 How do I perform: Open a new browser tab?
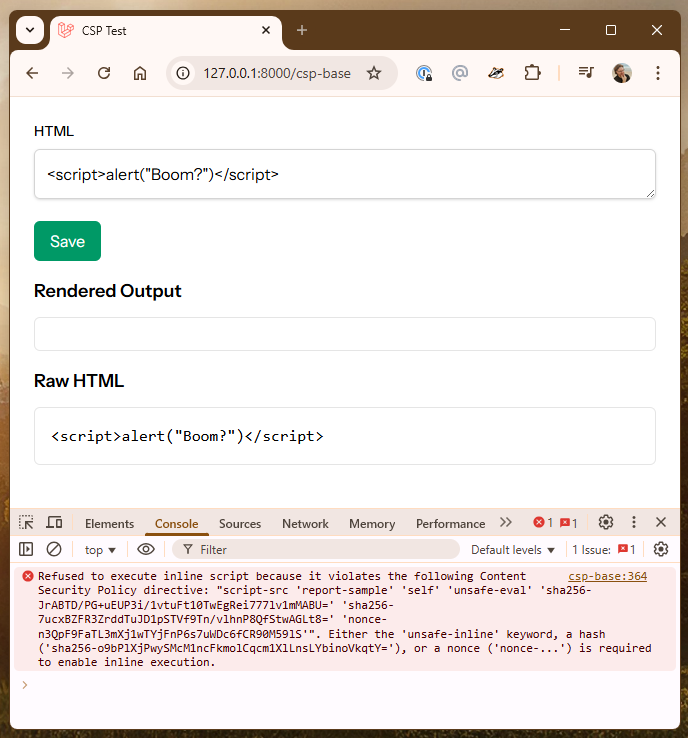pos(302,30)
